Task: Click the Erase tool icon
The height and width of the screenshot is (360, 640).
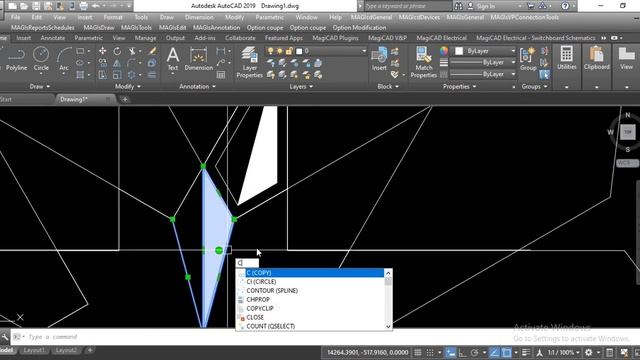Action: (x=152, y=51)
